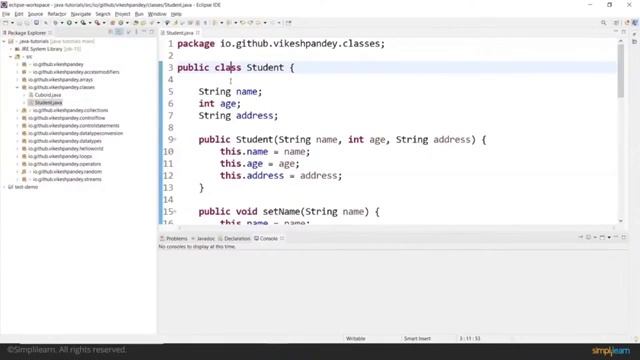This screenshot has height=360, width=640.
Task: Click the New Java Package icon
Action: click(x=112, y=23)
